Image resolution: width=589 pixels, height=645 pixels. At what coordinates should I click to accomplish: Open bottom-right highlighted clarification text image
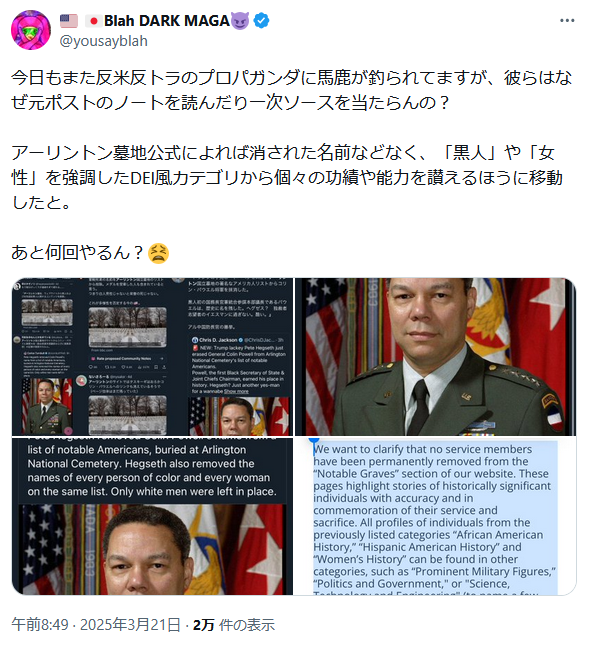[x=435, y=516]
